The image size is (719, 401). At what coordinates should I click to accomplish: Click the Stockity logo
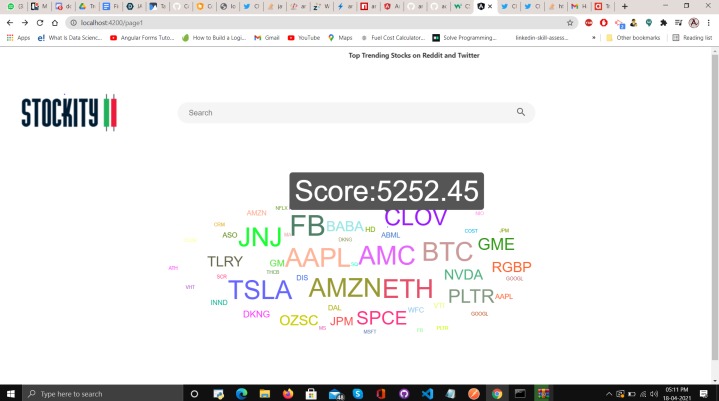69,112
